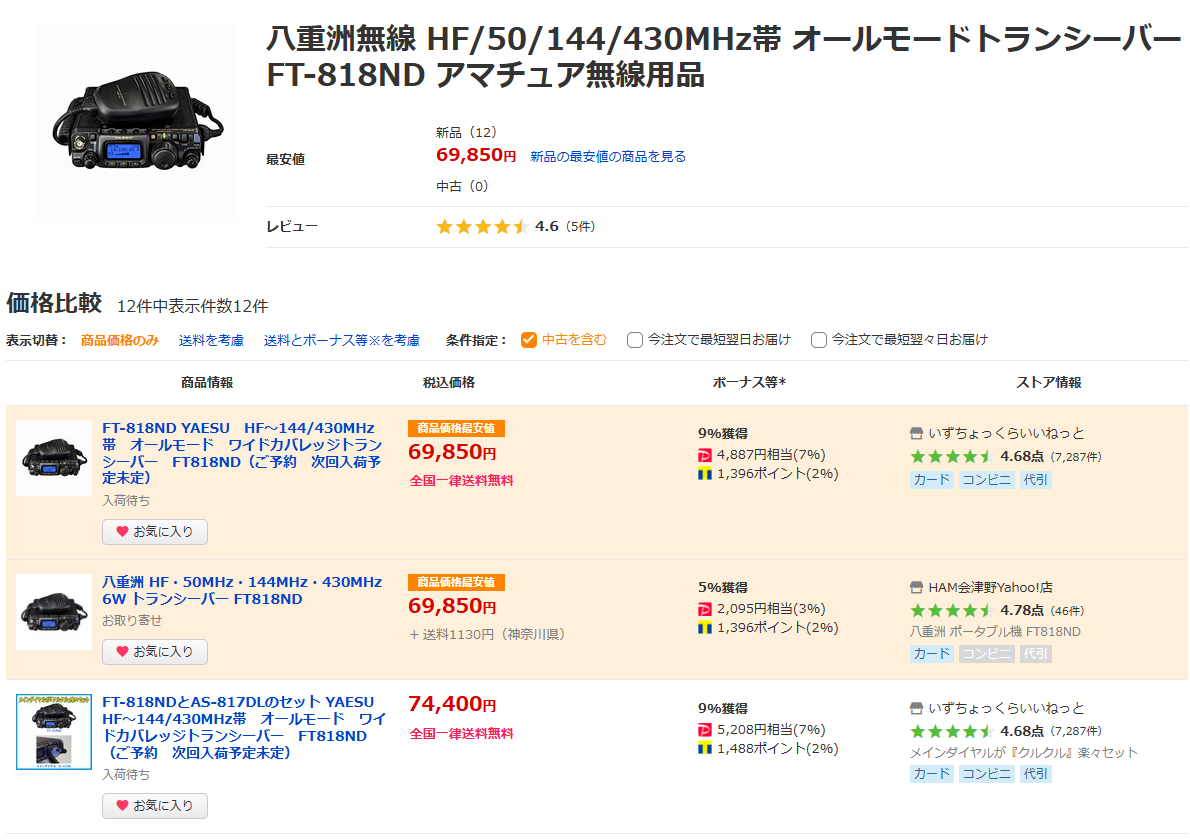Open FT-818NDとAS-817DLのセット listing
The height and width of the screenshot is (840, 1190).
point(244,727)
